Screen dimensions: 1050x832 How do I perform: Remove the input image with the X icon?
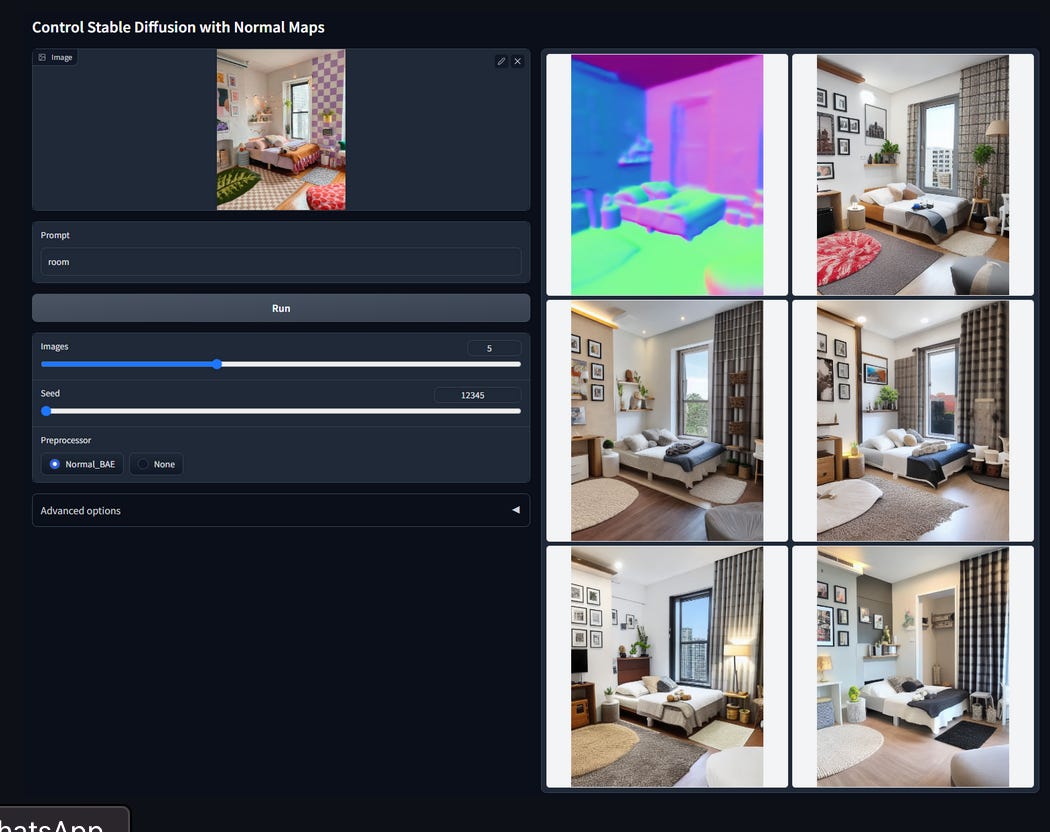(x=518, y=61)
